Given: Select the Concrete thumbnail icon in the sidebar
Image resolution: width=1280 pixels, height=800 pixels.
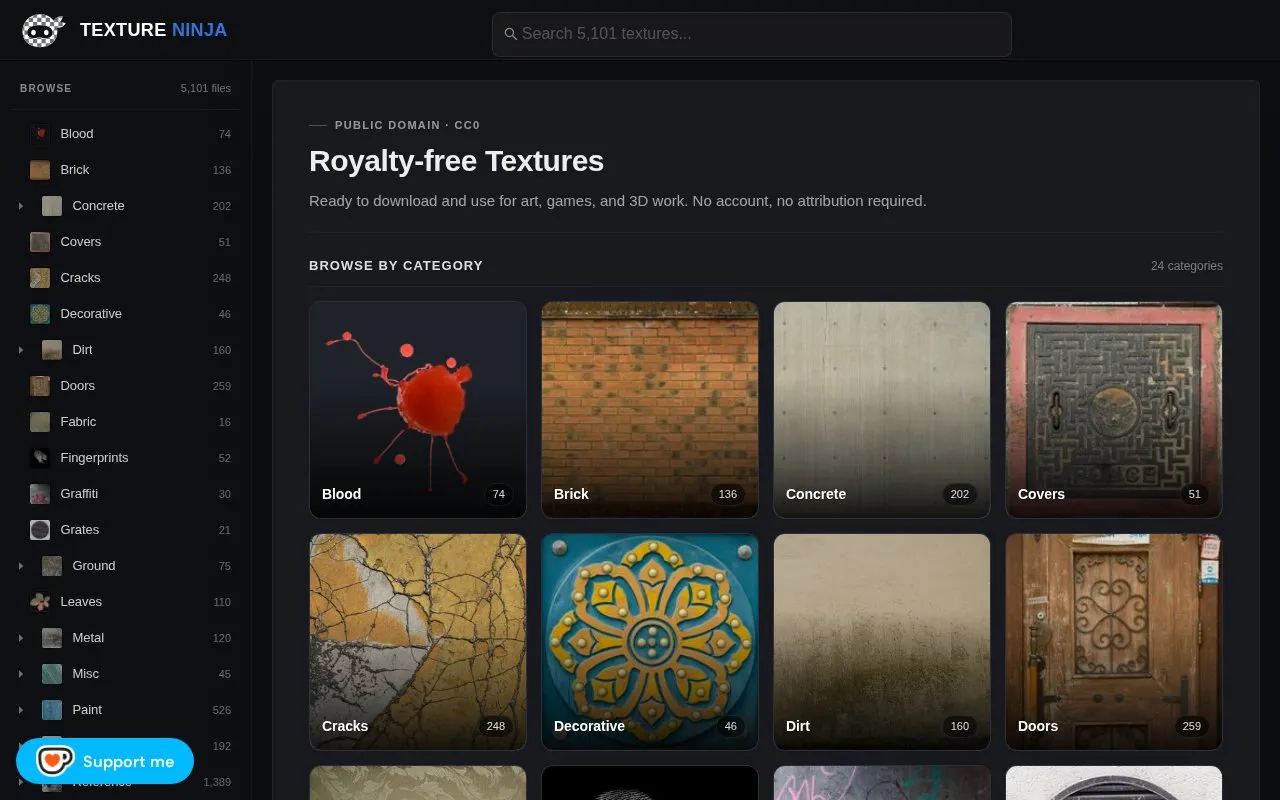Looking at the screenshot, I should 52,205.
